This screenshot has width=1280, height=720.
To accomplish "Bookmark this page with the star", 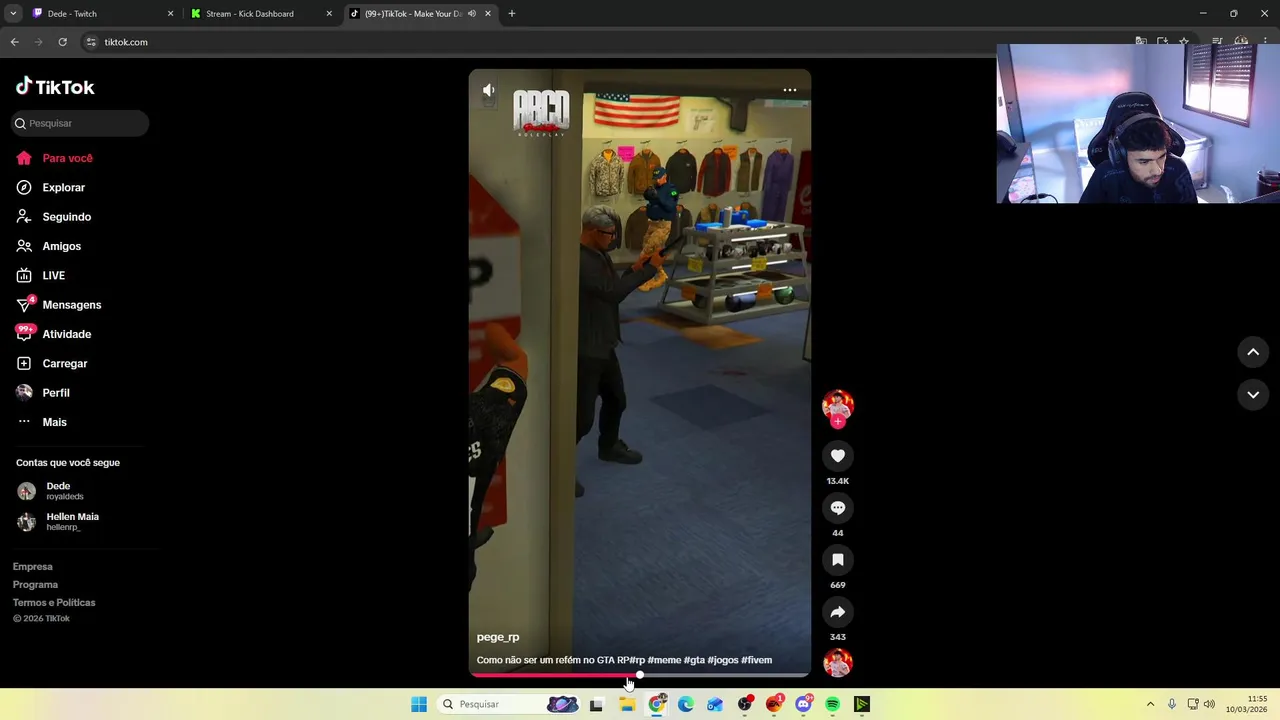I will 1184,42.
